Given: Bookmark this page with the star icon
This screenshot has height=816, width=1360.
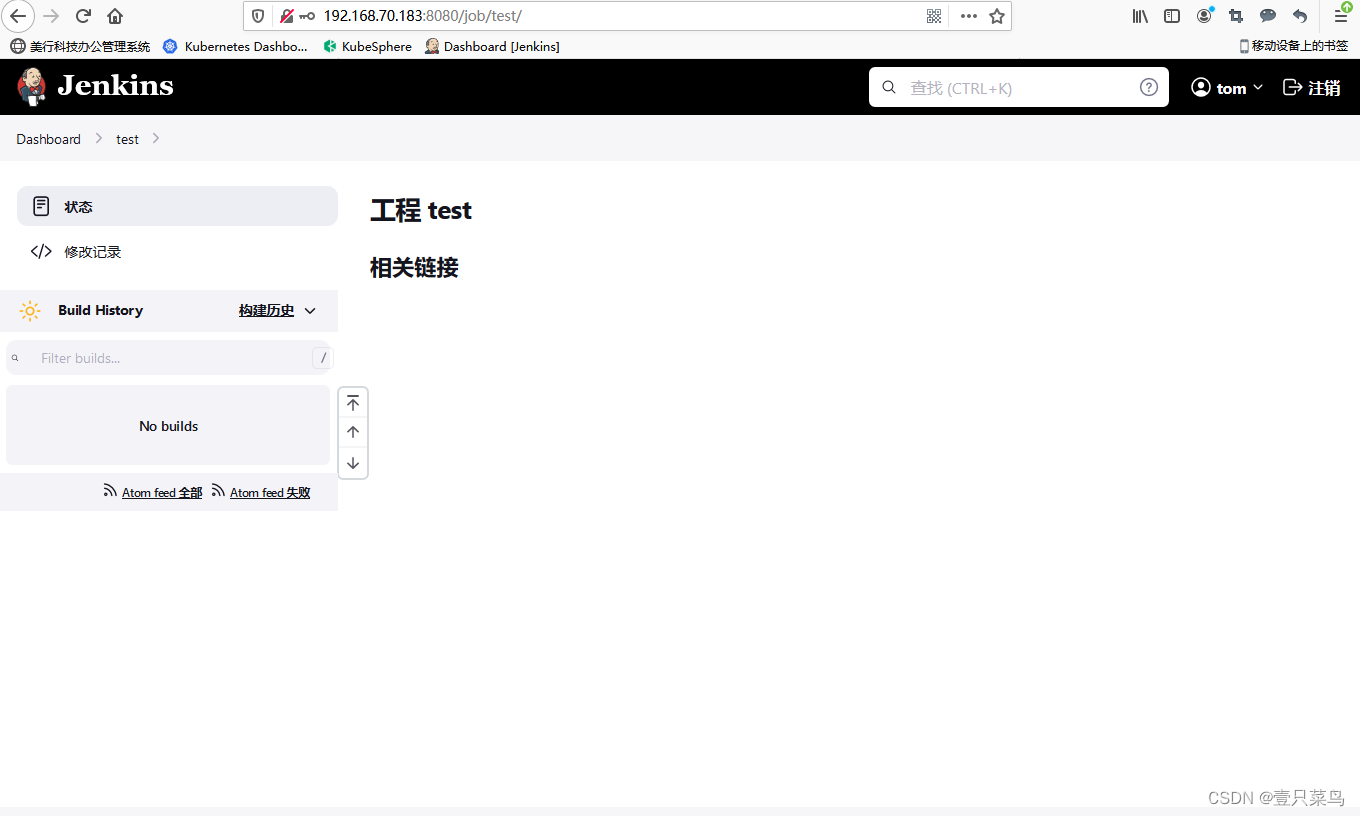Looking at the screenshot, I should pos(997,16).
